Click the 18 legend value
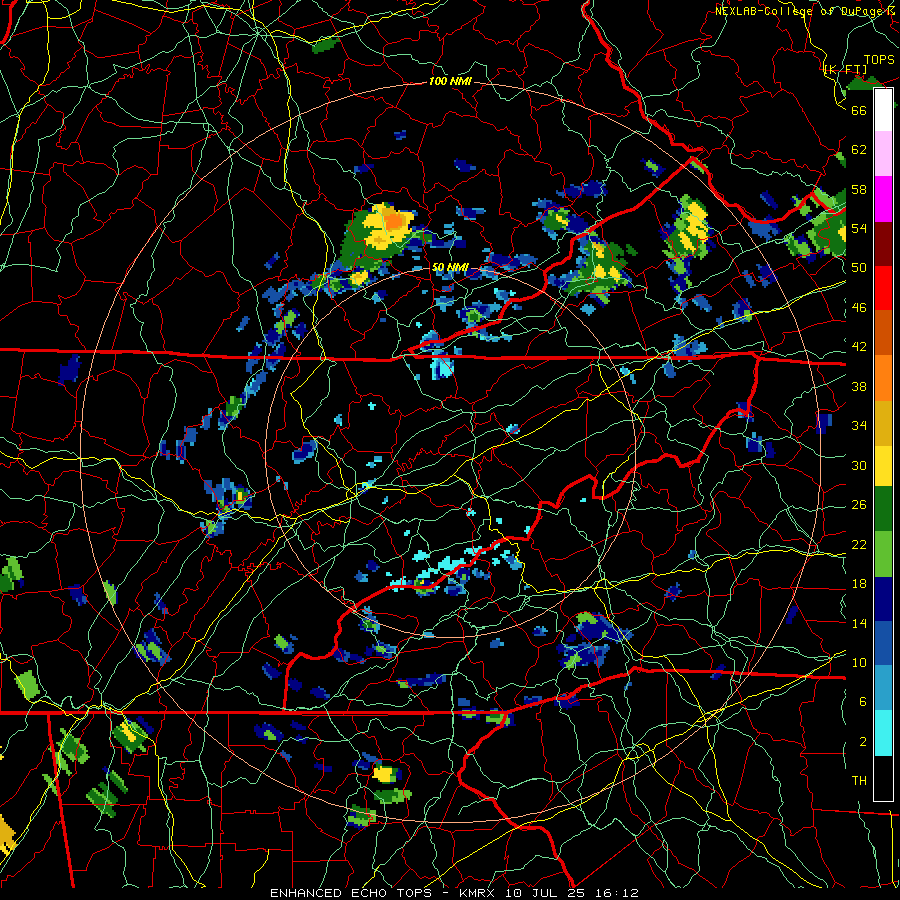This screenshot has height=900, width=900. pos(859,584)
